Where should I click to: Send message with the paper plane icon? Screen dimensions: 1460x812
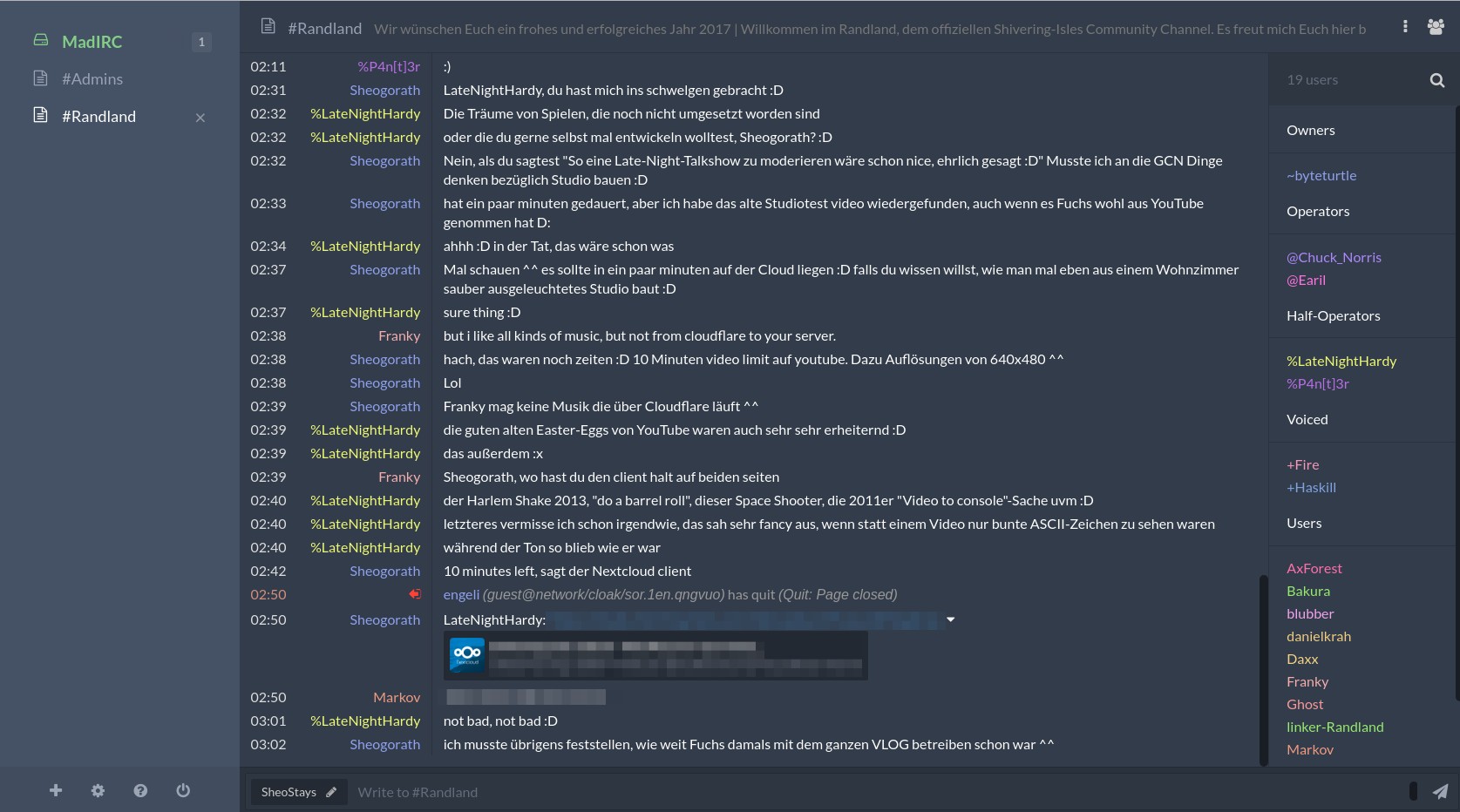point(1440,791)
